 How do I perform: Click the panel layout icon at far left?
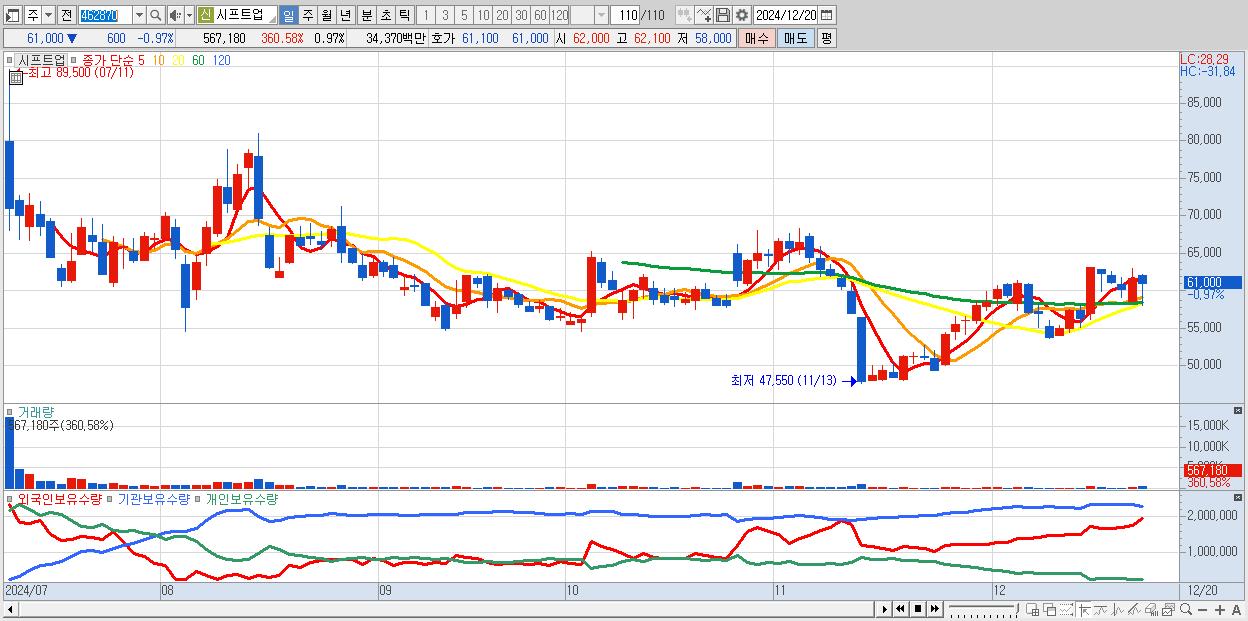(x=11, y=15)
